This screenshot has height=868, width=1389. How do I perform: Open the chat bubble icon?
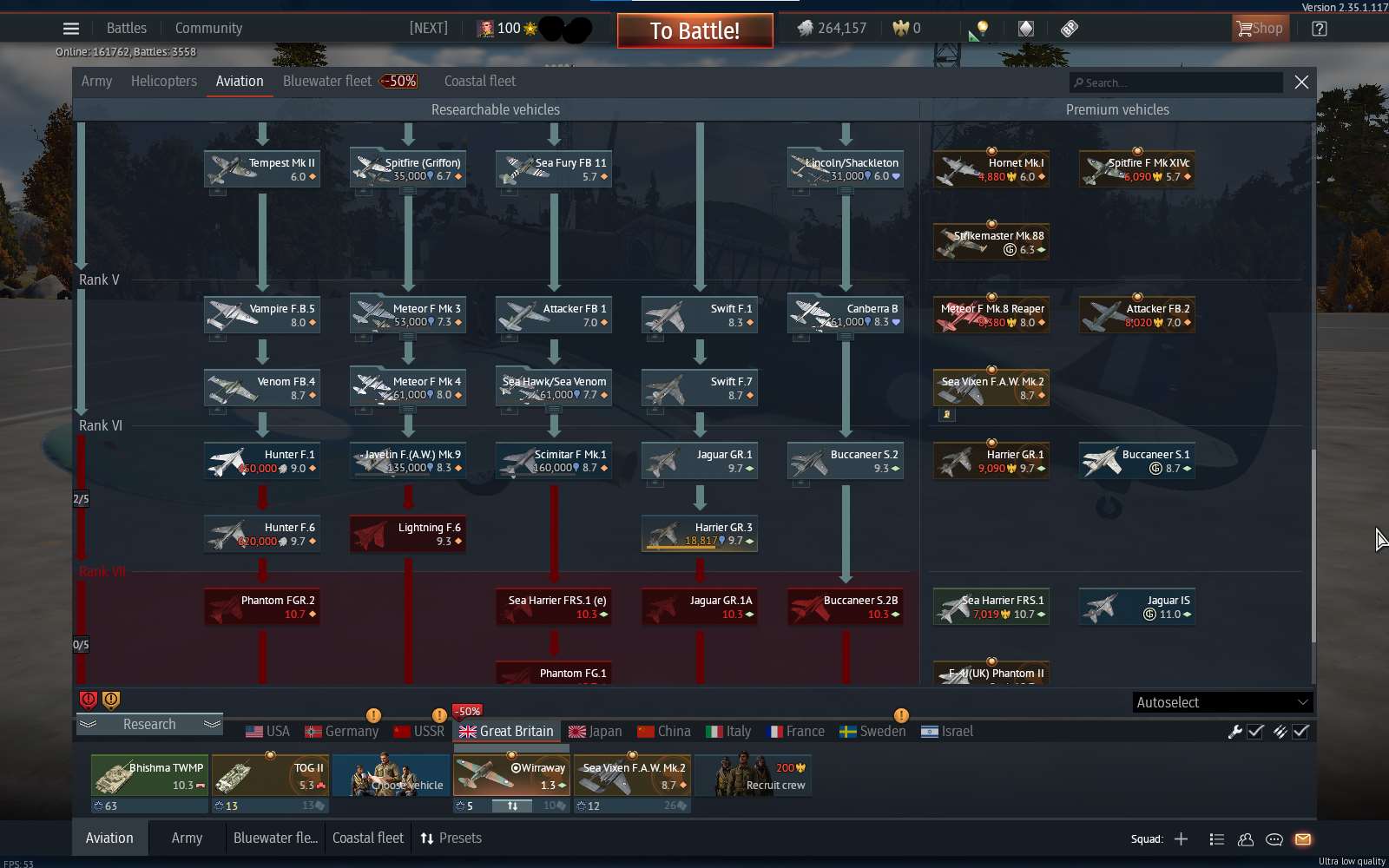coord(1274,839)
